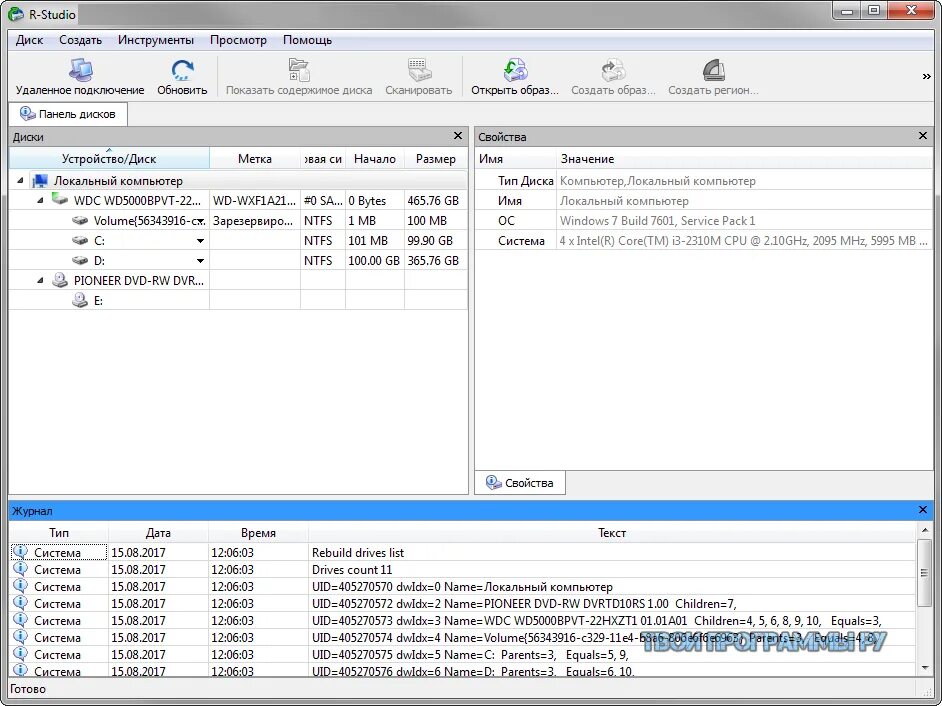Open the Создать menu
Image resolution: width=942 pixels, height=706 pixels.
pyautogui.click(x=80, y=40)
